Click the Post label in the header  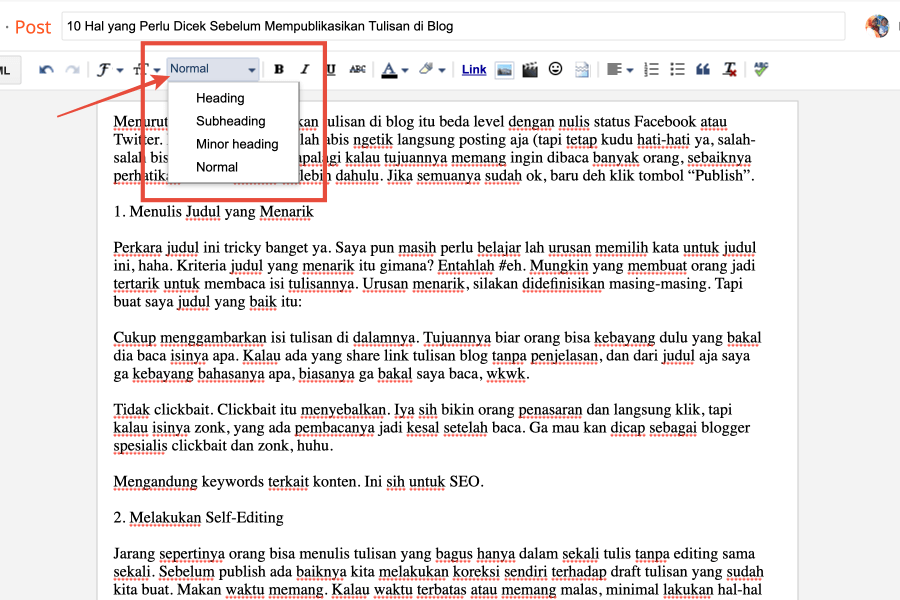[33, 27]
